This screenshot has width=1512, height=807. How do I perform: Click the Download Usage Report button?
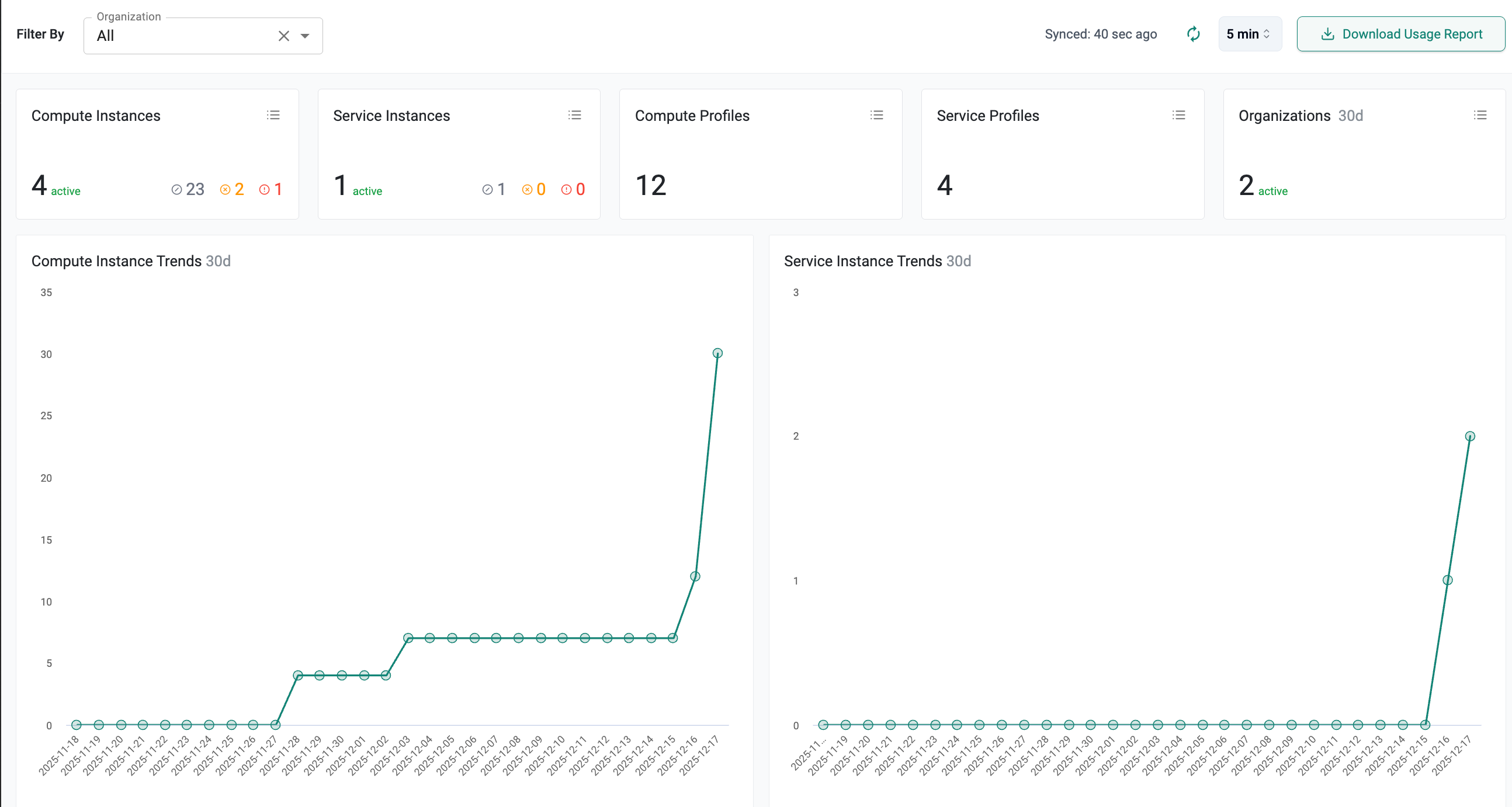(1400, 34)
